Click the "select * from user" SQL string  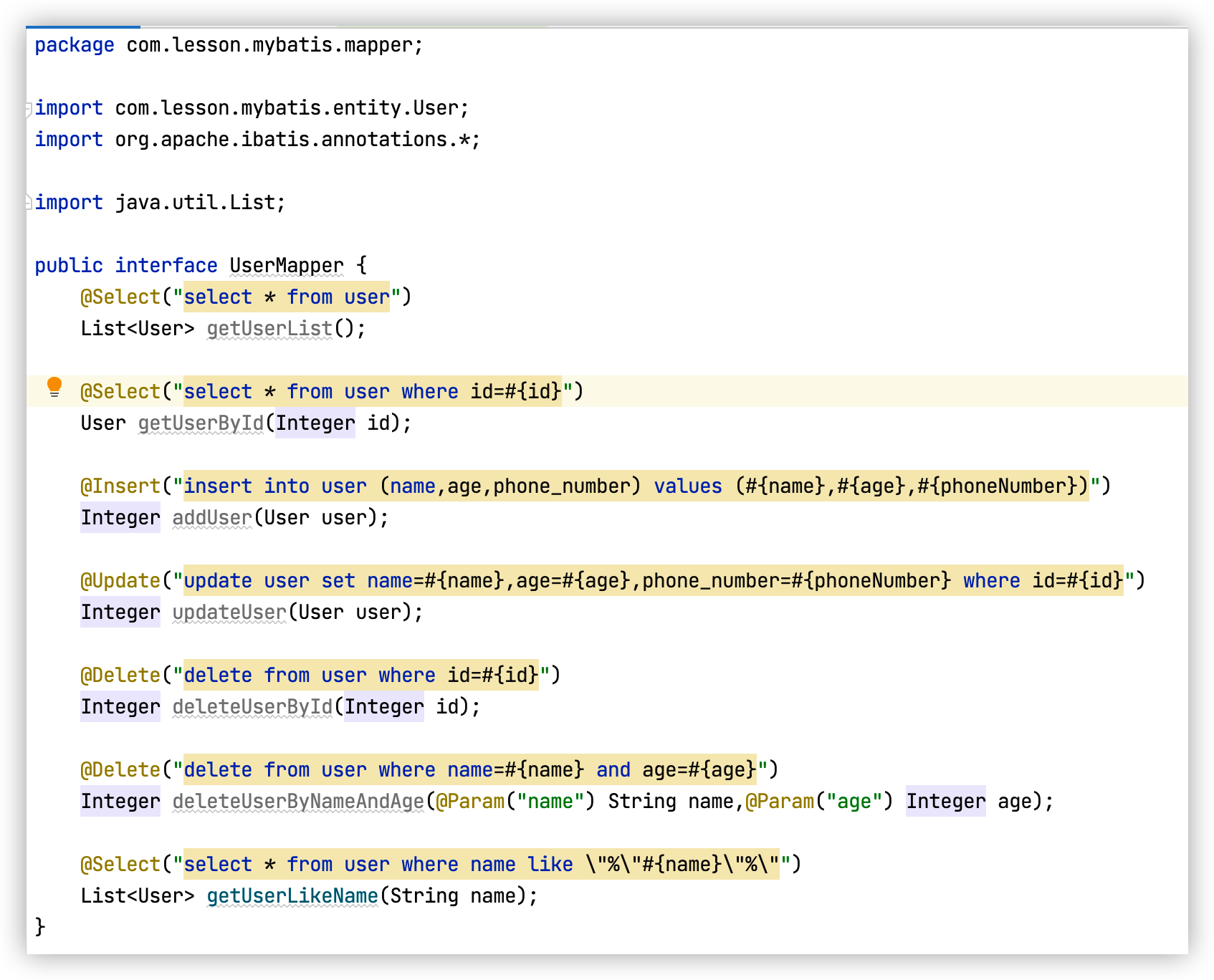pyautogui.click(x=287, y=297)
